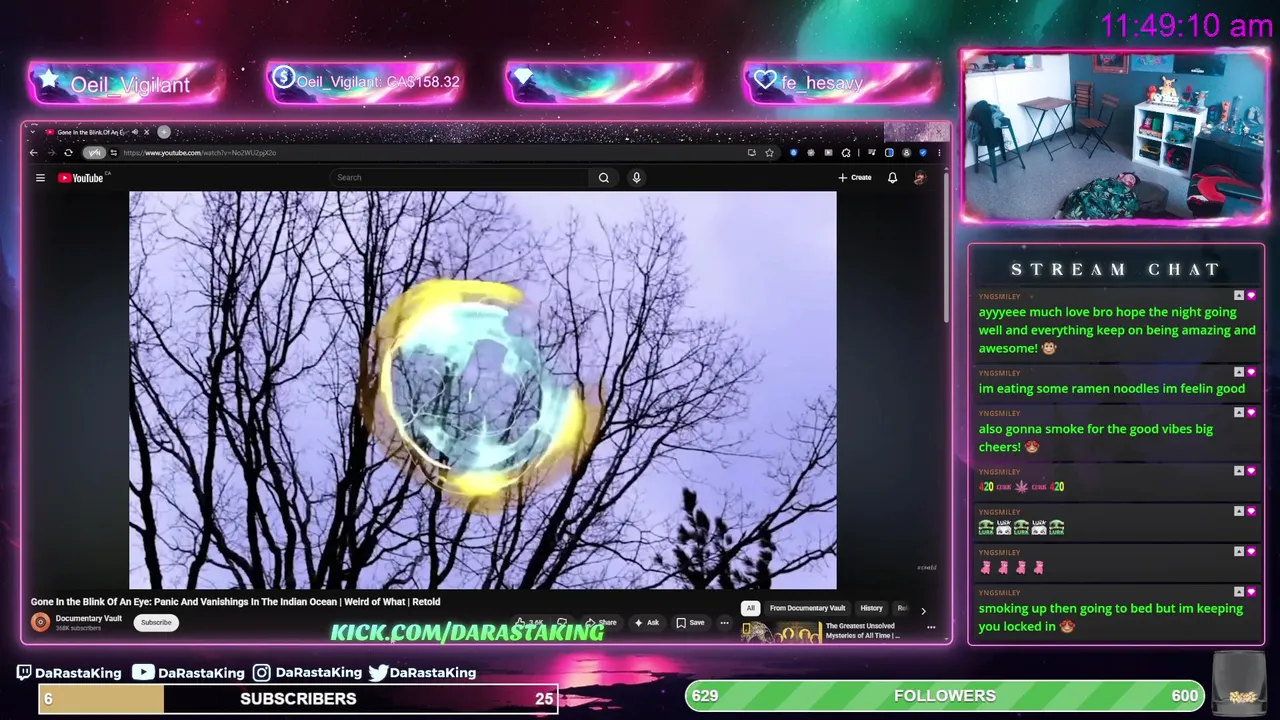The image size is (1280, 720).
Task: Open tab search dropdown arrow
Action: pos(33,132)
